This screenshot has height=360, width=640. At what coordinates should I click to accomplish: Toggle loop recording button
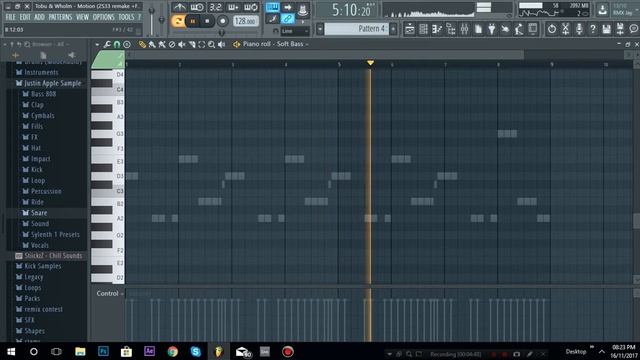tap(251, 7)
